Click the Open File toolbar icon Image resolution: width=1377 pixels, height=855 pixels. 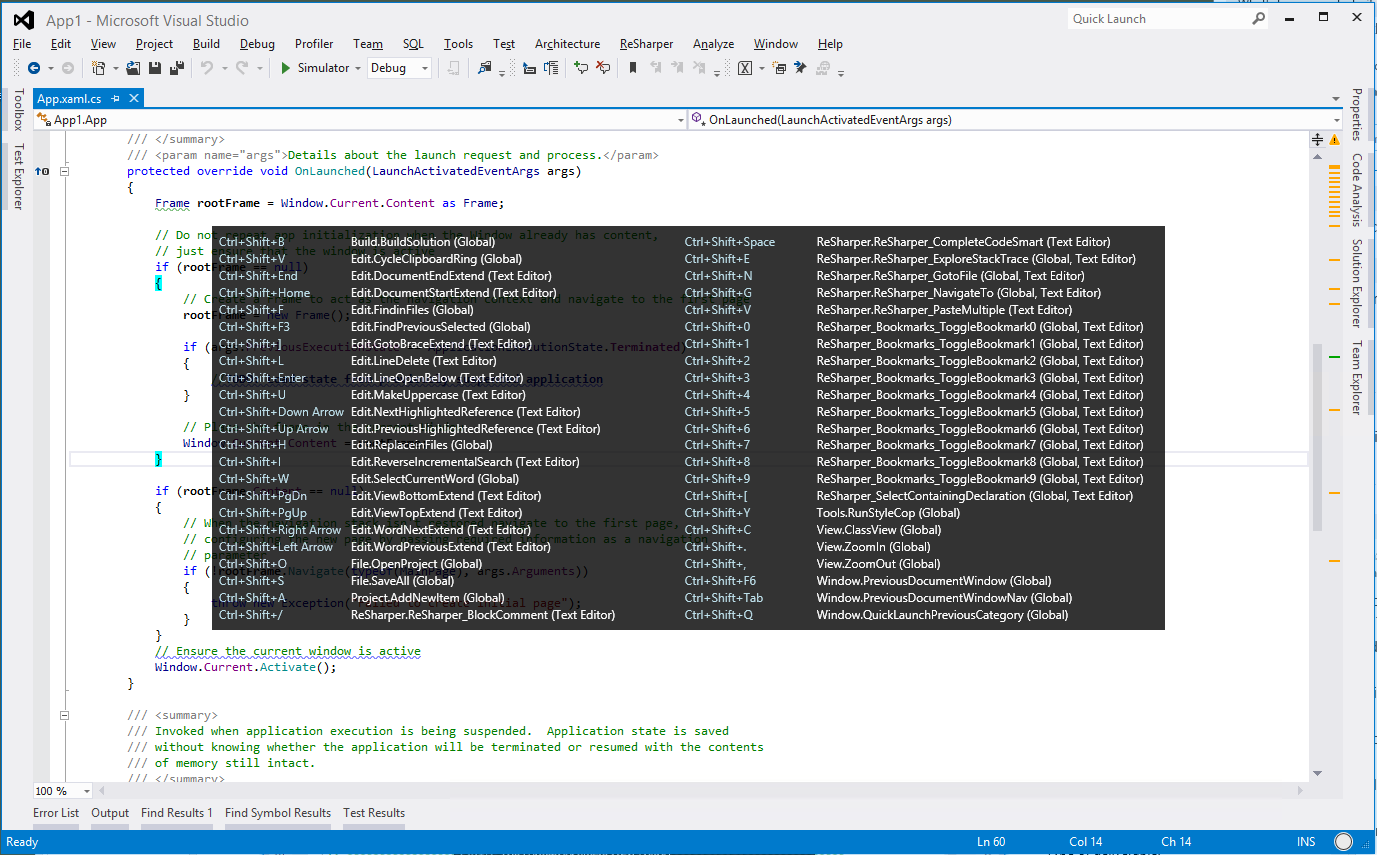point(133,68)
